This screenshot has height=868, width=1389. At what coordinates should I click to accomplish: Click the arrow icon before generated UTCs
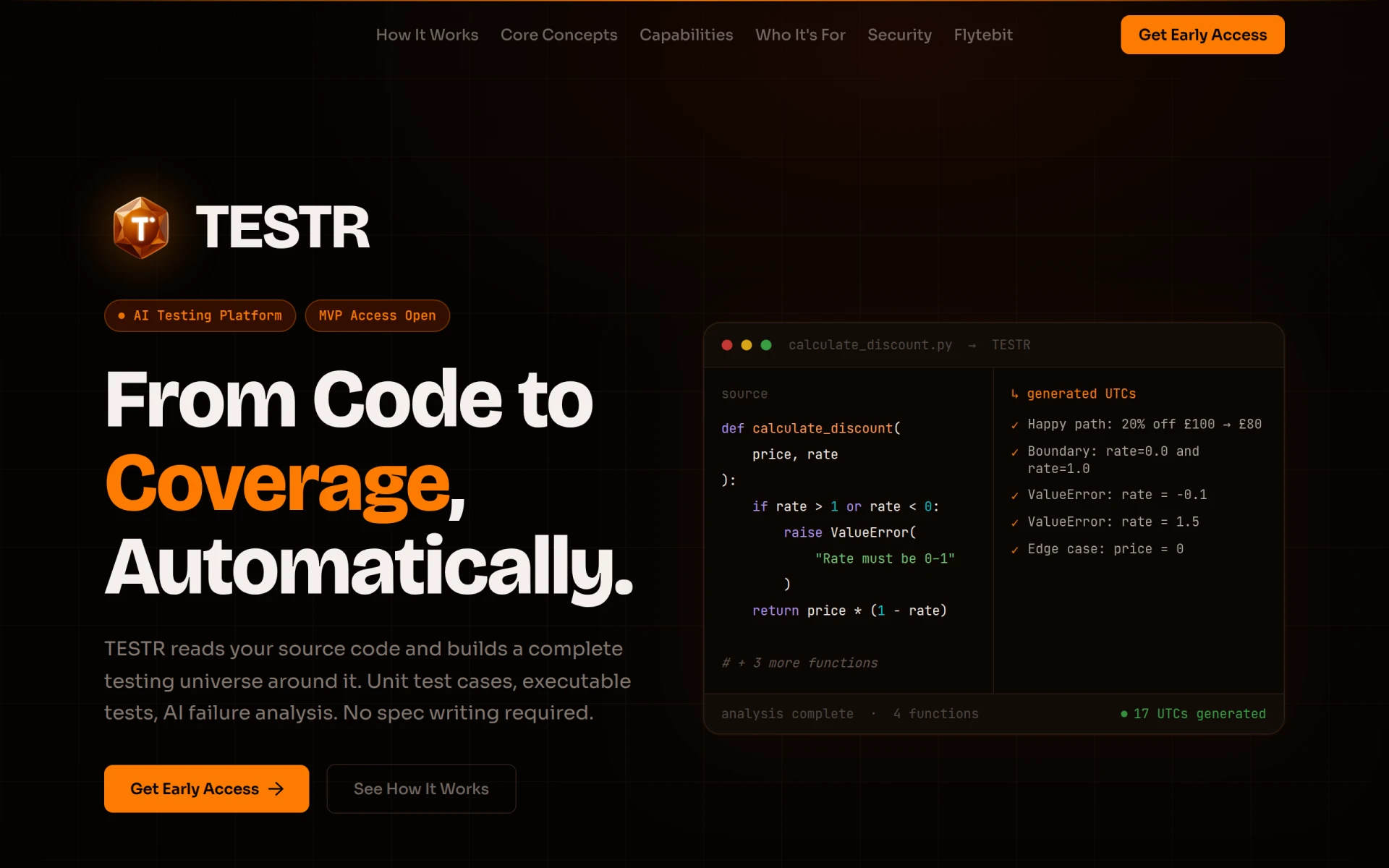(1015, 394)
